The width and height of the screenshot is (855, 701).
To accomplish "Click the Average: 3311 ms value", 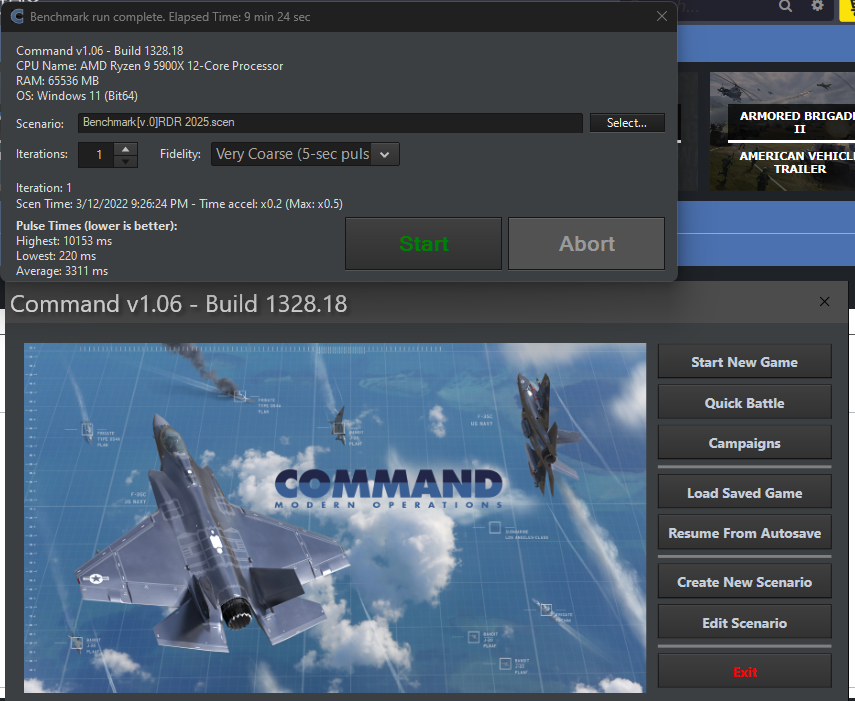I will (62, 271).
